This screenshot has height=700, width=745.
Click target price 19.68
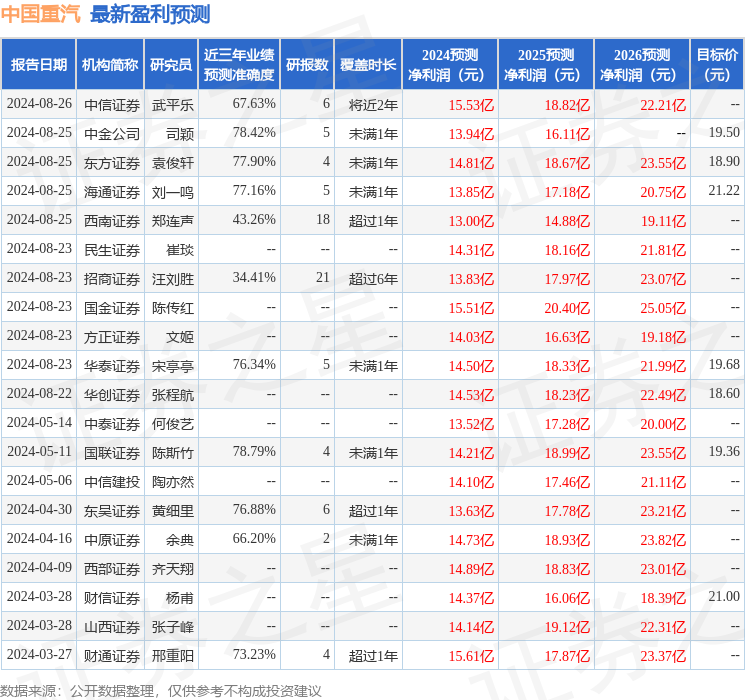(x=724, y=364)
